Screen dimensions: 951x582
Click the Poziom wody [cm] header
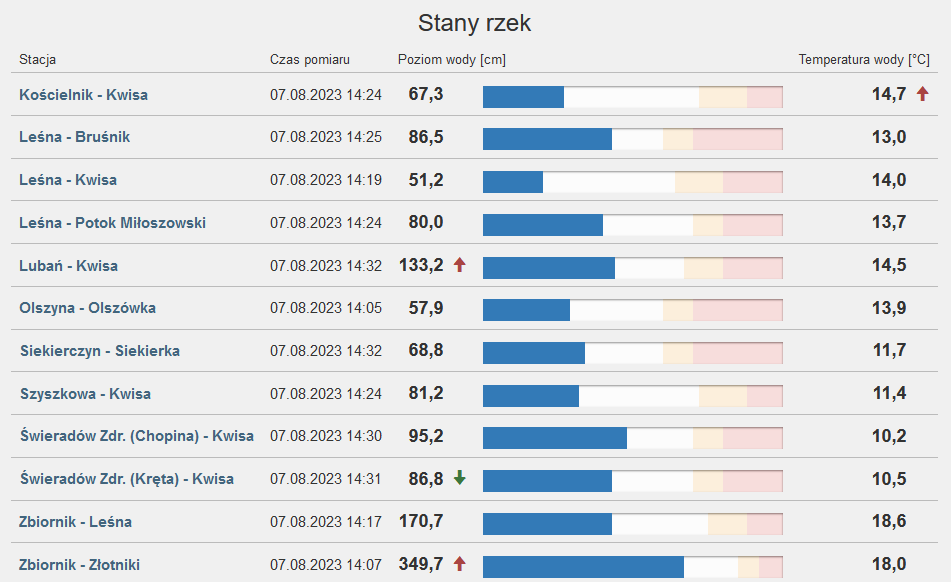coord(451,60)
